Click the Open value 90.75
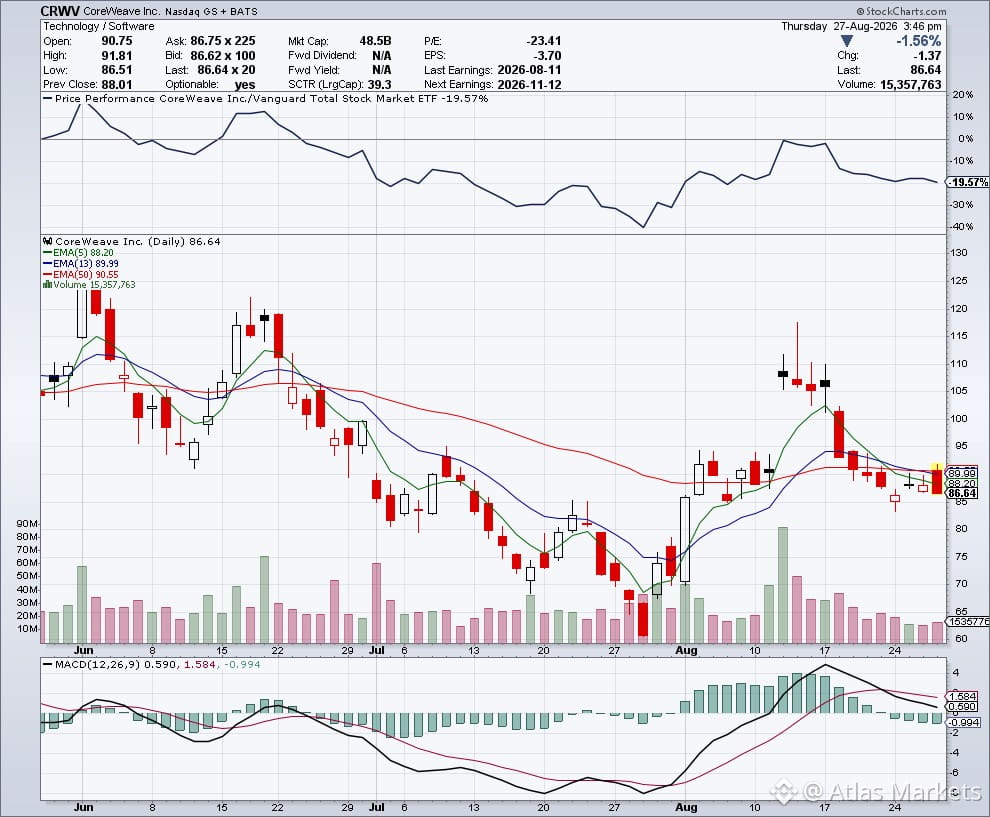Screen dimensions: 990x817 point(117,40)
